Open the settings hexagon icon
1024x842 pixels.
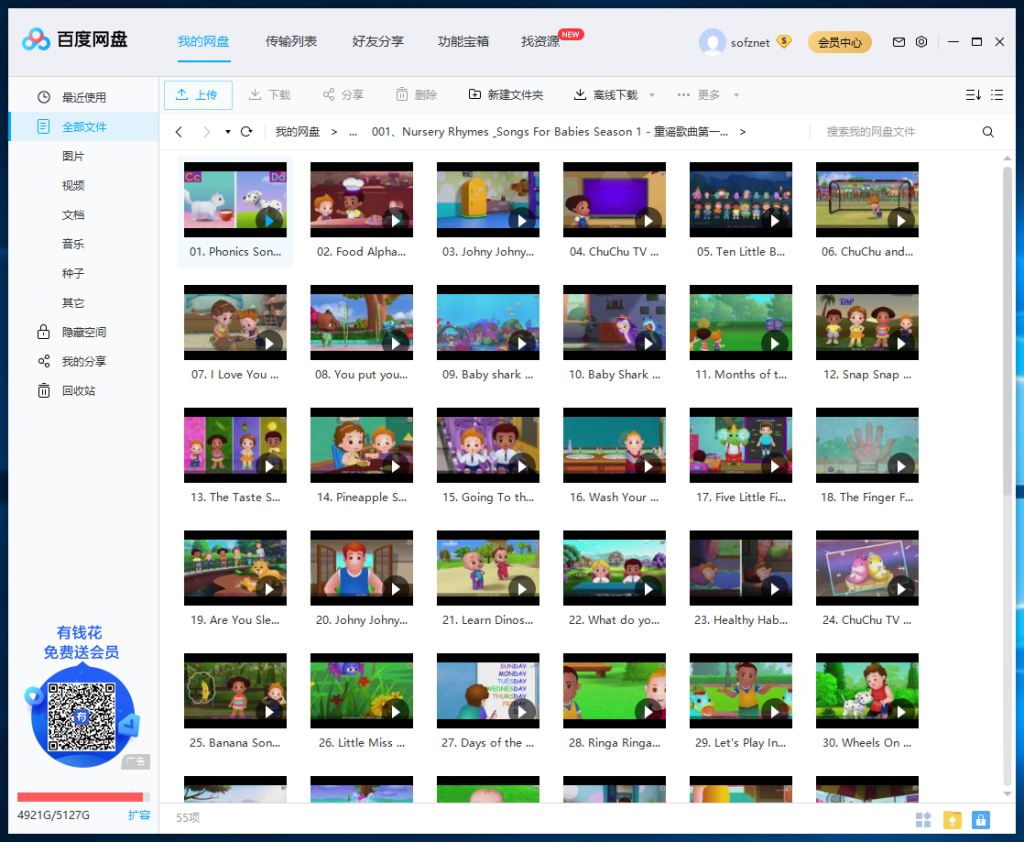921,42
